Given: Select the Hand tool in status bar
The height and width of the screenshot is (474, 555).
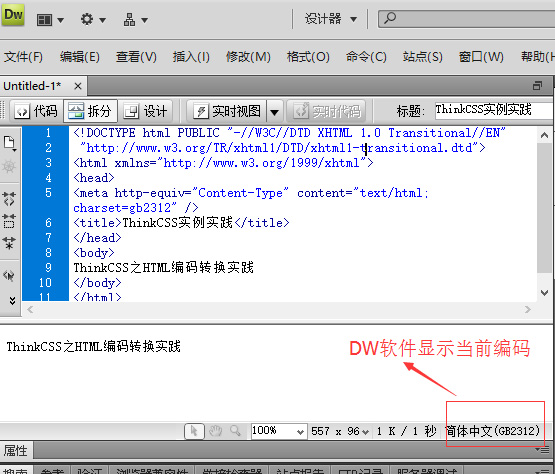Looking at the screenshot, I should (216, 431).
